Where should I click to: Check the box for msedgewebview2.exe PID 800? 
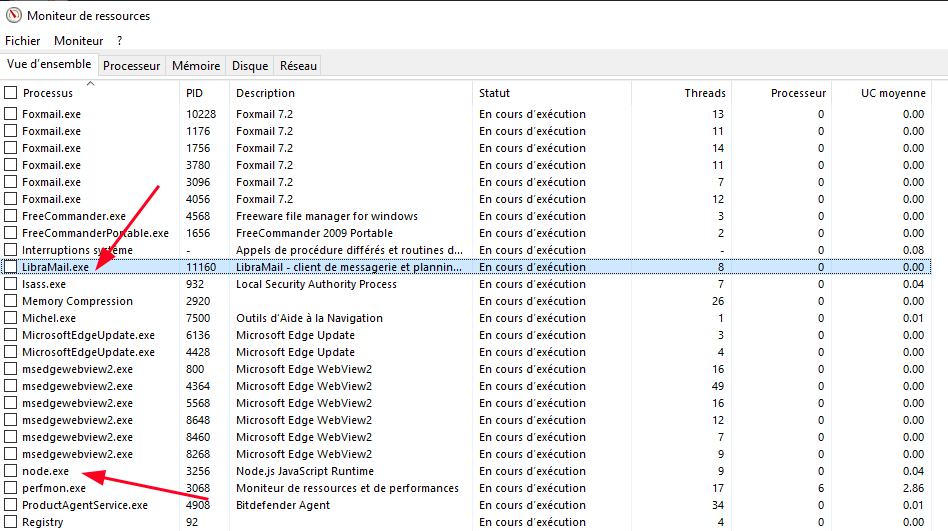[x=10, y=369]
